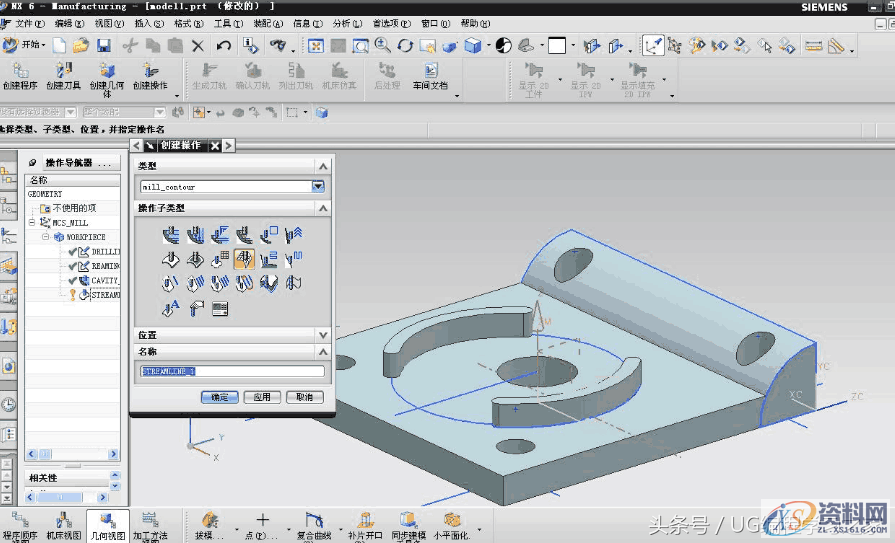895x543 pixels.
Task: Select the highlighted Streamline operation subtype icon
Action: (x=244, y=260)
